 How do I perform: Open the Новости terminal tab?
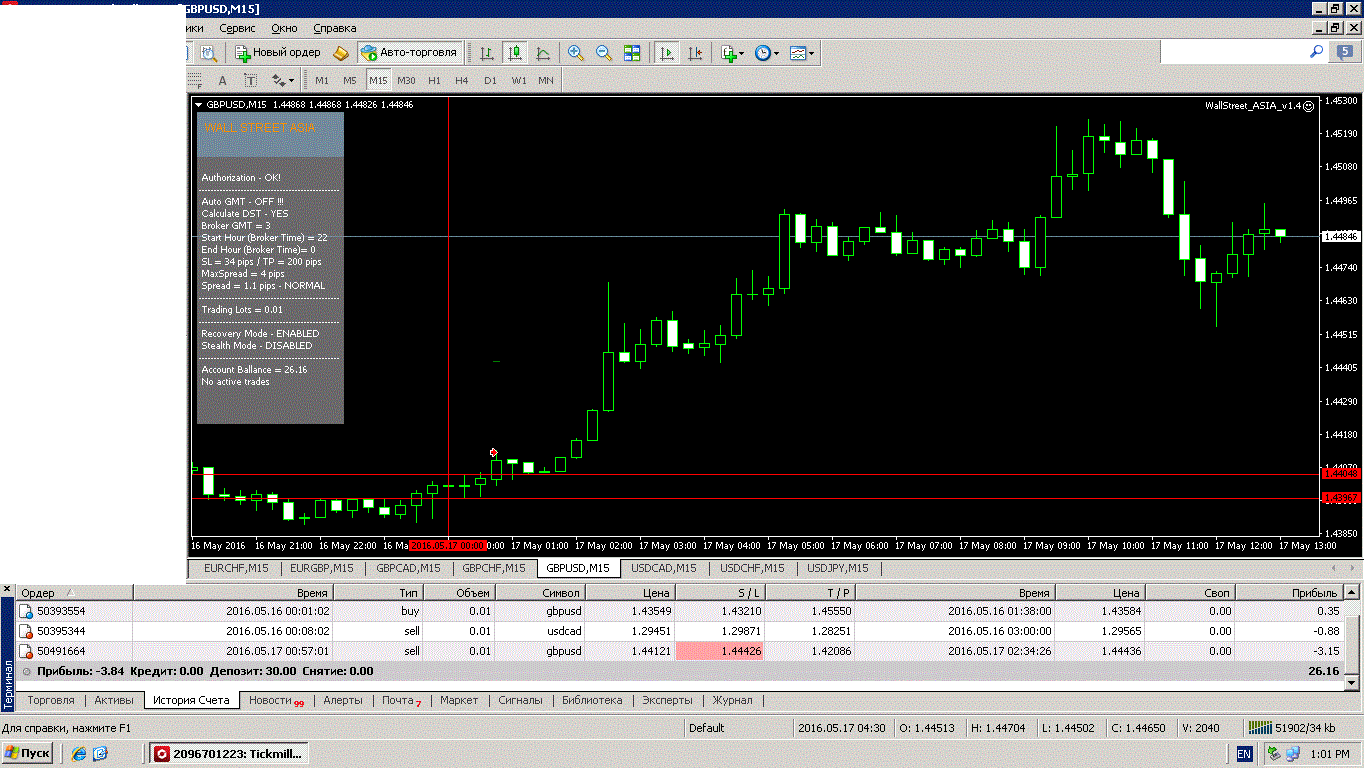tap(275, 700)
